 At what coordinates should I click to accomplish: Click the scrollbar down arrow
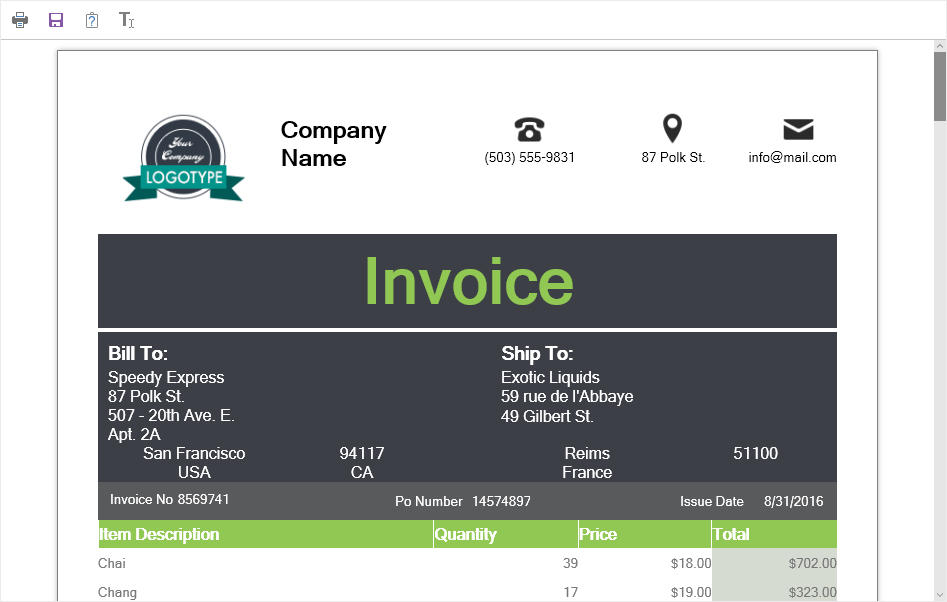(940, 595)
